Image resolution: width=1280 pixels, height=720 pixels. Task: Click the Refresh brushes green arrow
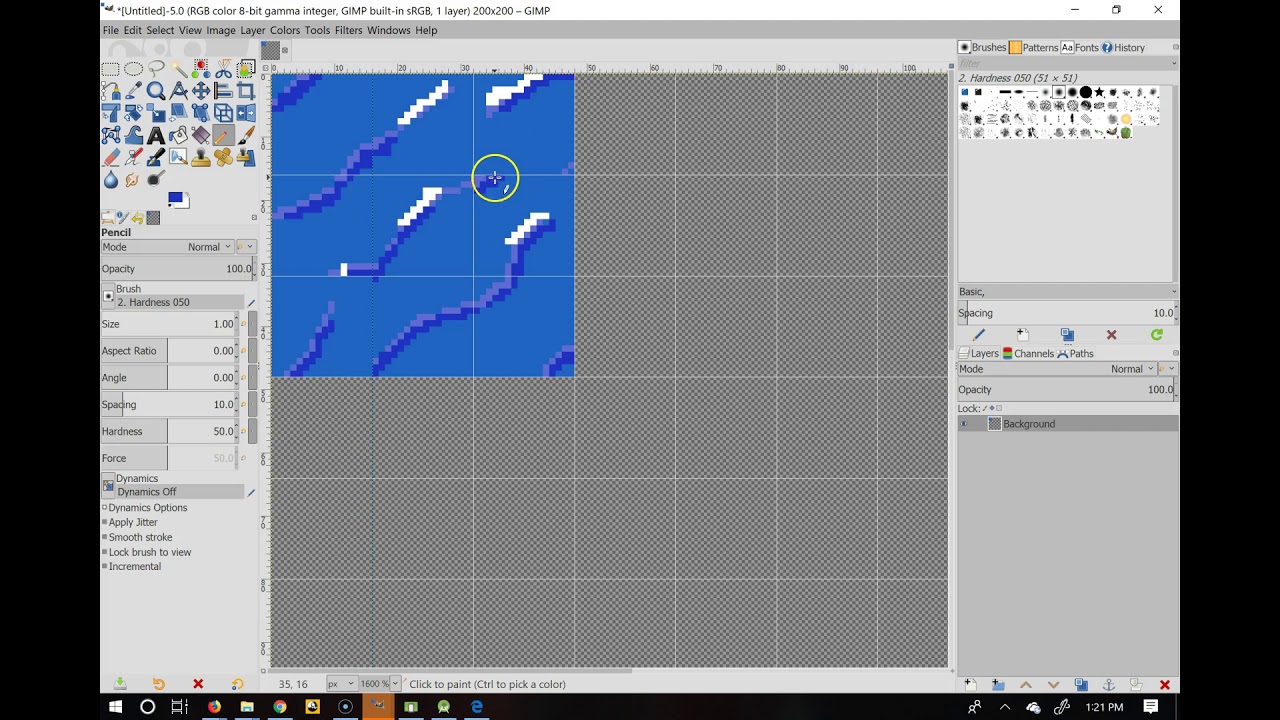coord(1157,335)
